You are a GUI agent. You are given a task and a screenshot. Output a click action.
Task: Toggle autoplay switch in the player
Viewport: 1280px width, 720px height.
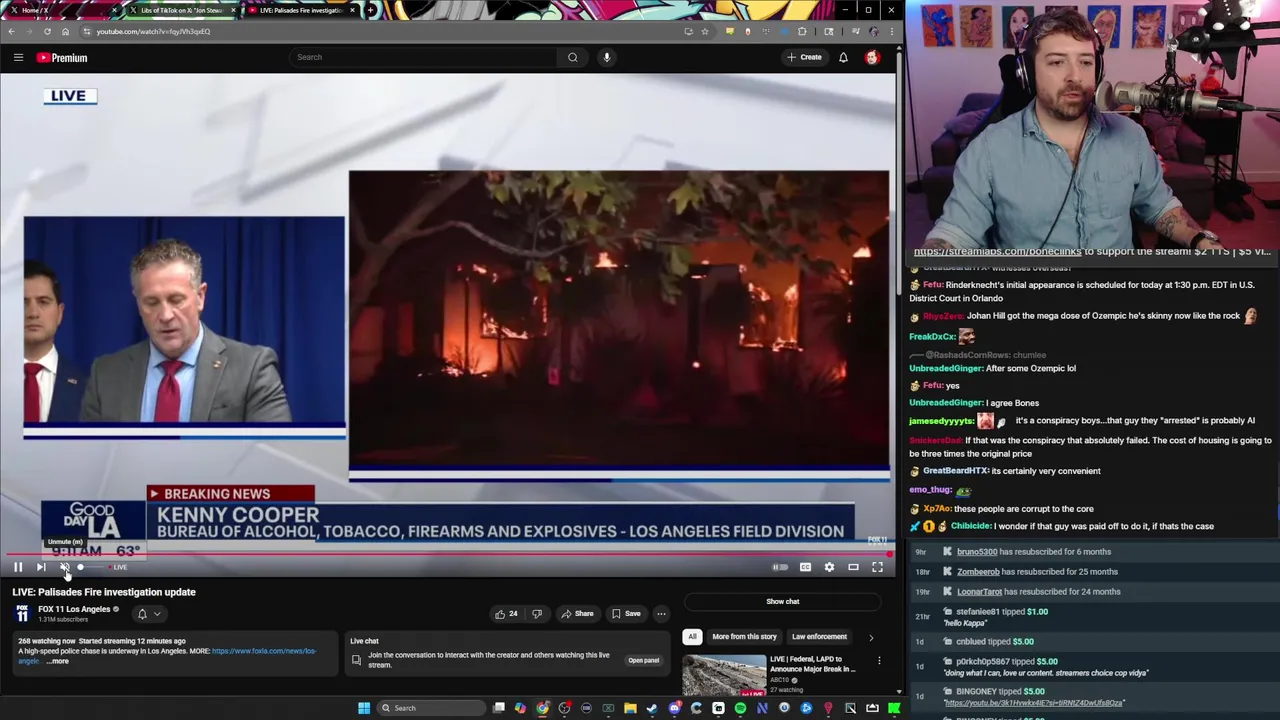[x=780, y=567]
